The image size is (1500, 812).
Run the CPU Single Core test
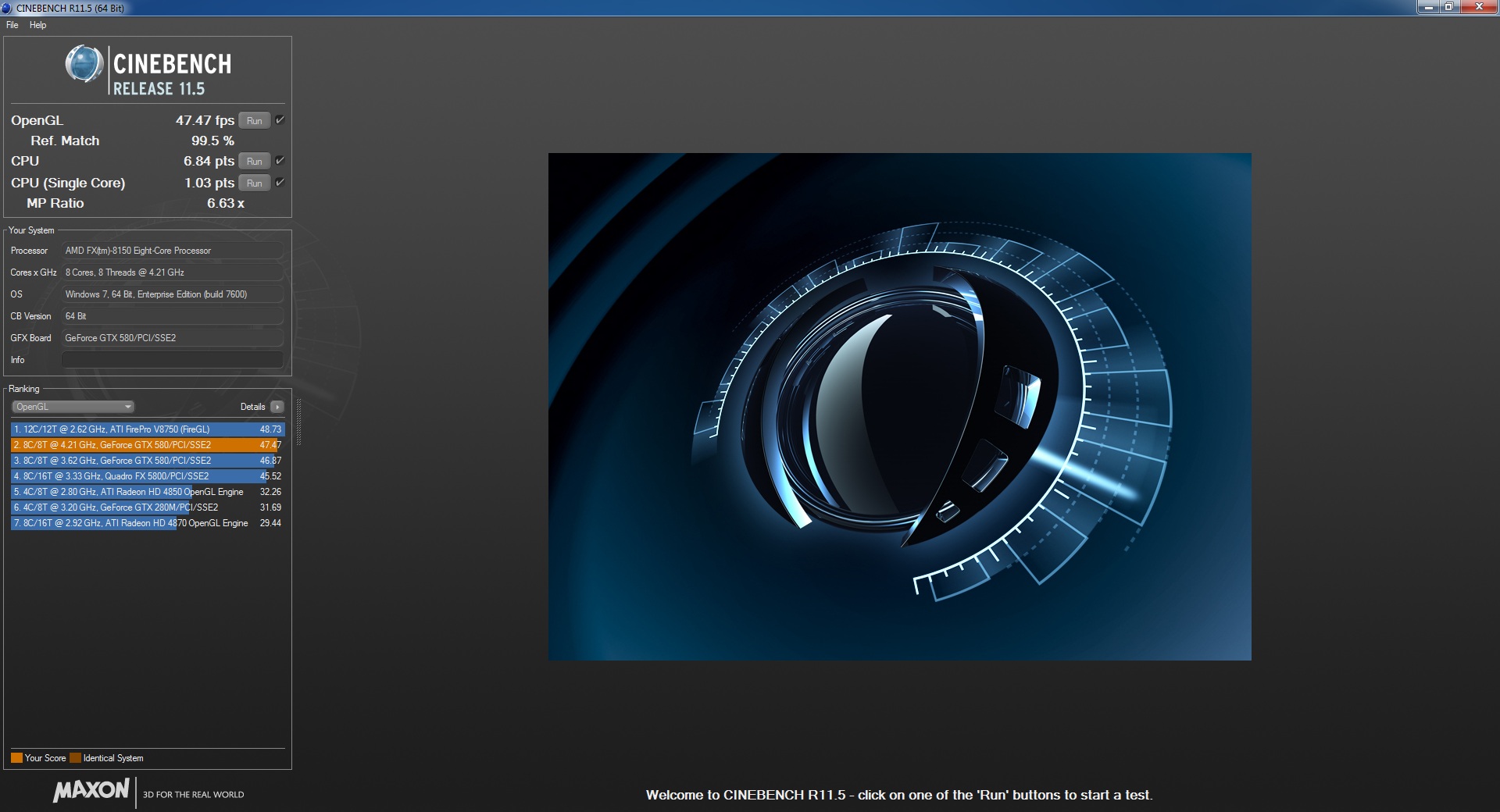[x=255, y=183]
